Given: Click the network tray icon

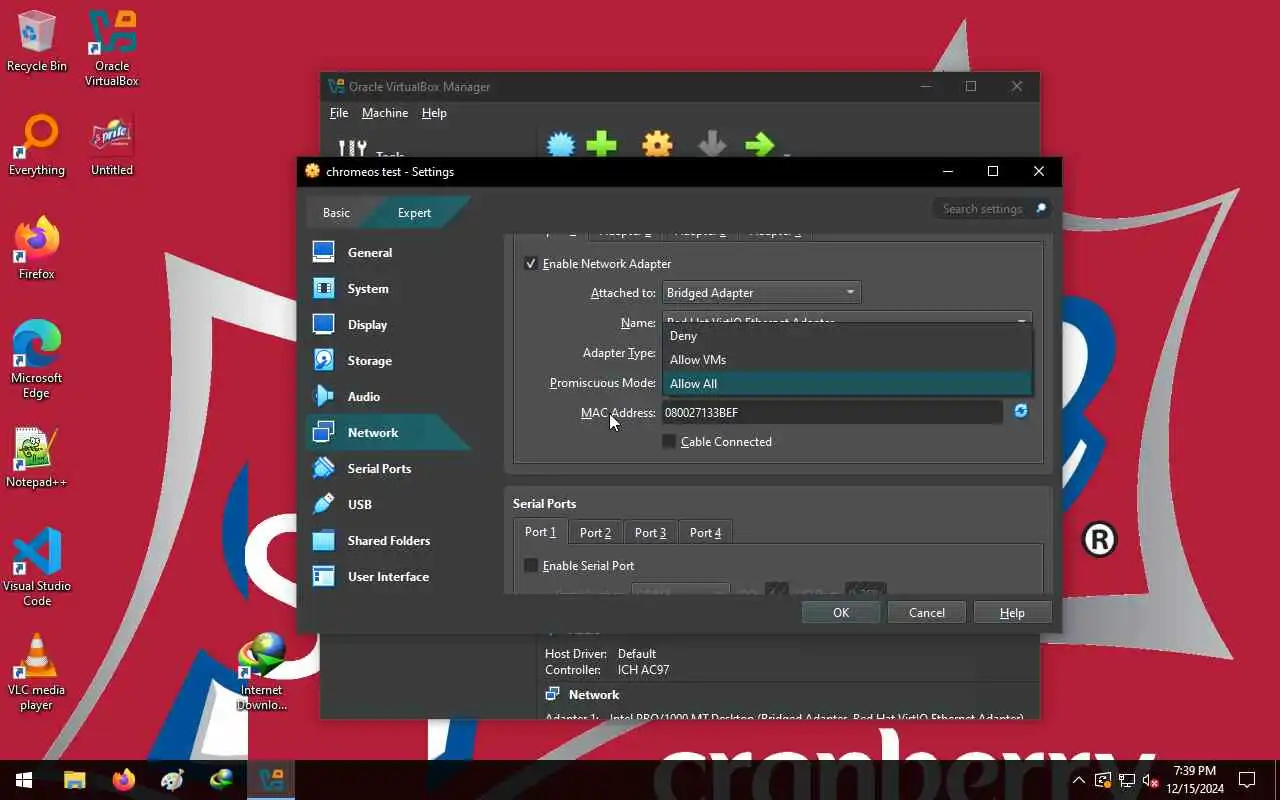Looking at the screenshot, I should (1127, 780).
